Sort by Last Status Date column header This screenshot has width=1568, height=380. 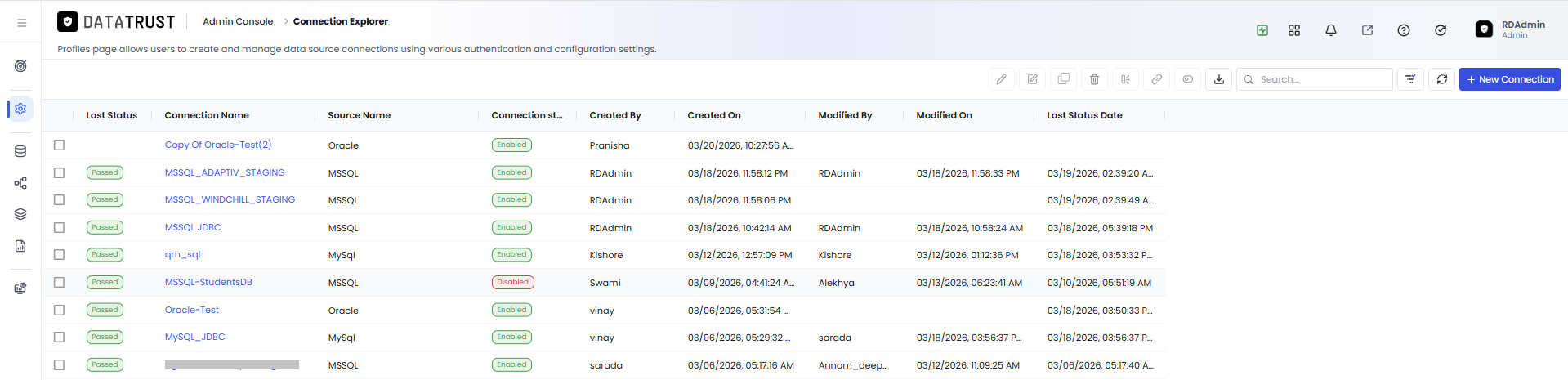click(1084, 115)
